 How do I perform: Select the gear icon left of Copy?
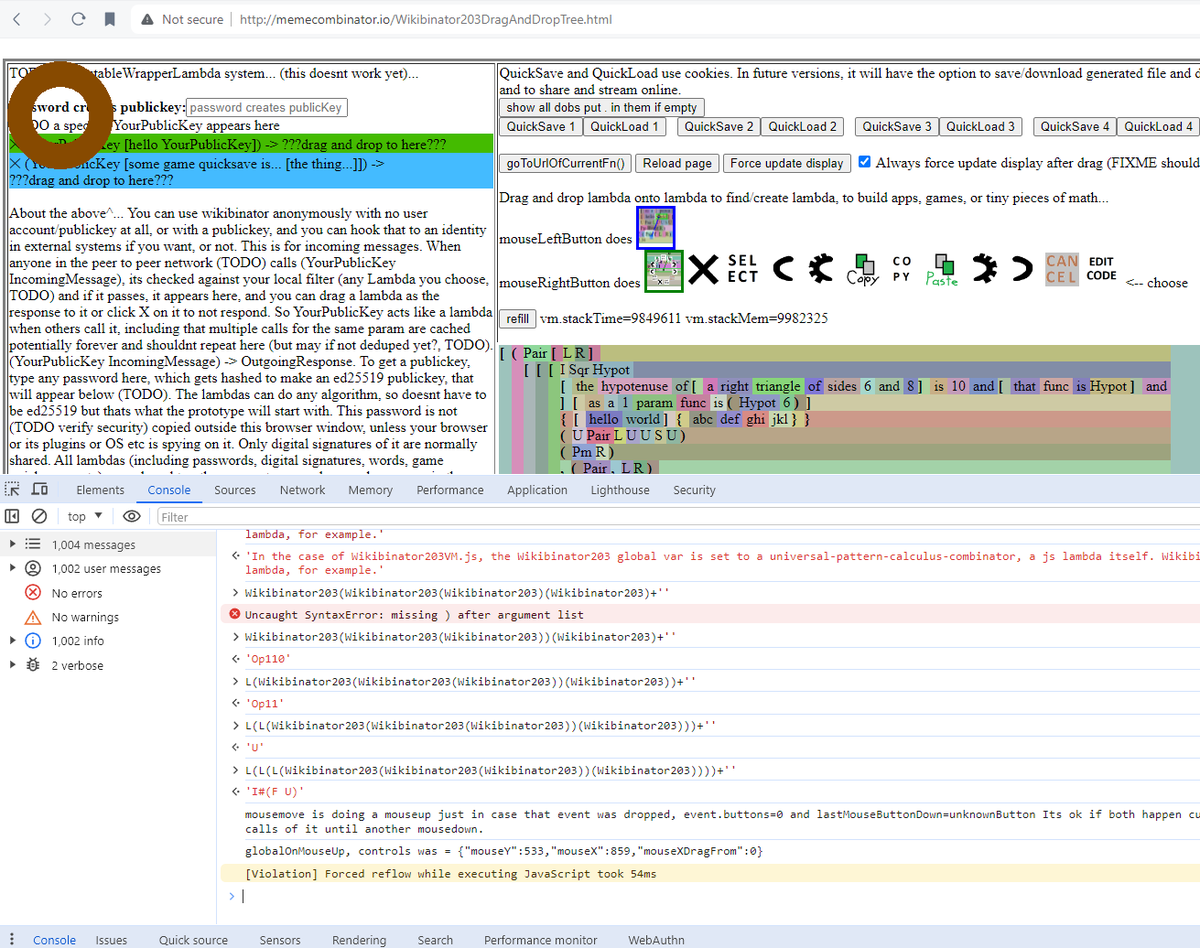click(821, 268)
